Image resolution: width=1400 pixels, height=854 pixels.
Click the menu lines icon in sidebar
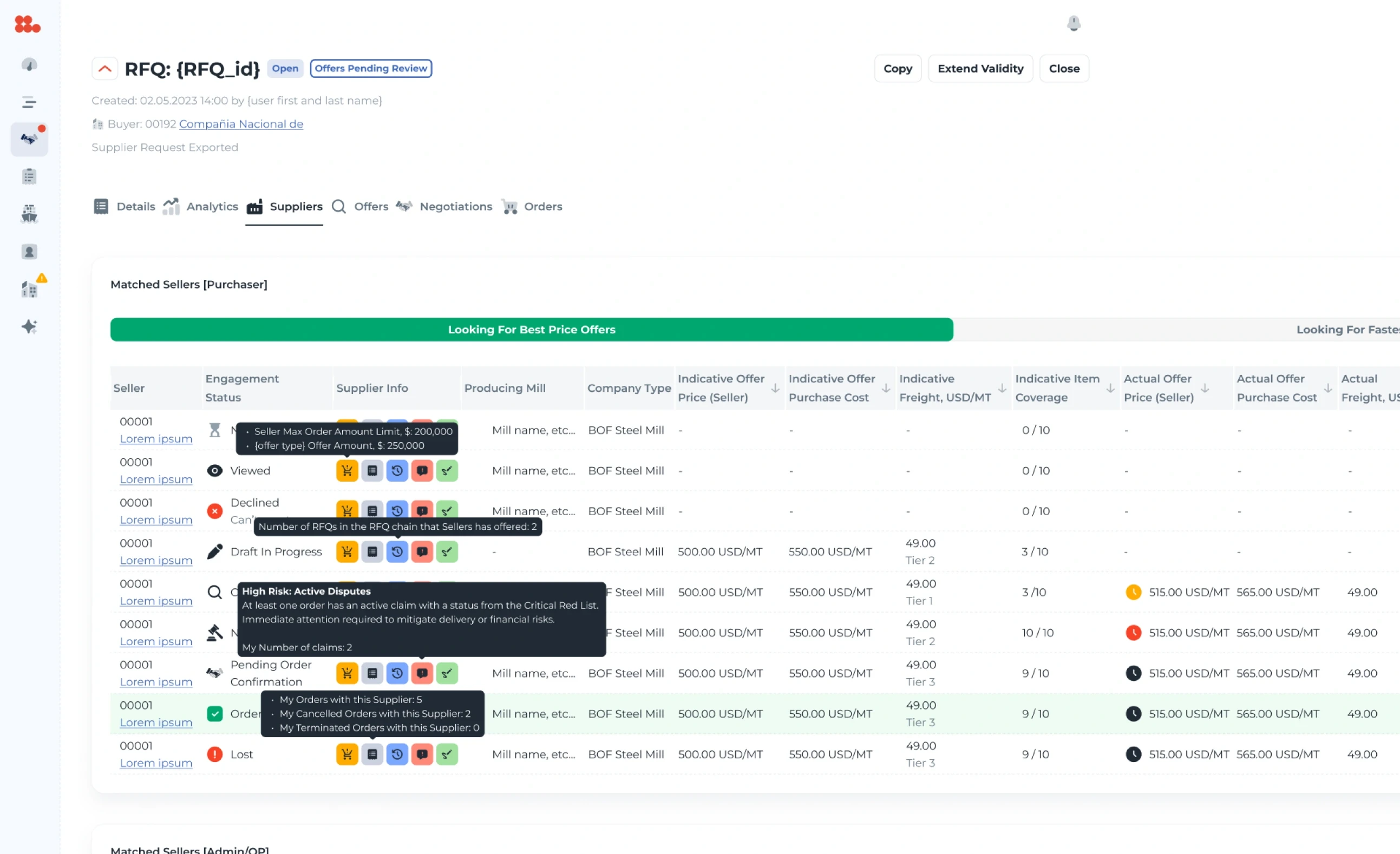29,102
